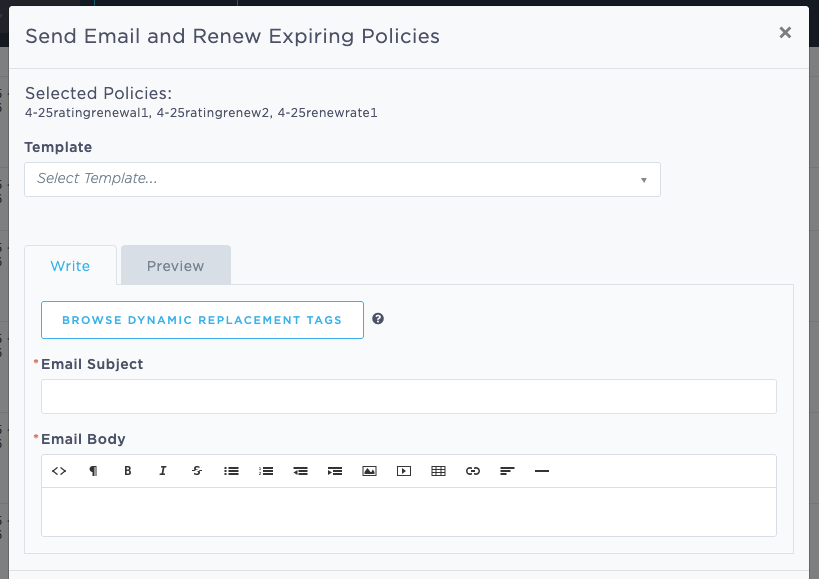Image resolution: width=819 pixels, height=579 pixels.
Task: Outdent the selected text
Action: point(300,471)
